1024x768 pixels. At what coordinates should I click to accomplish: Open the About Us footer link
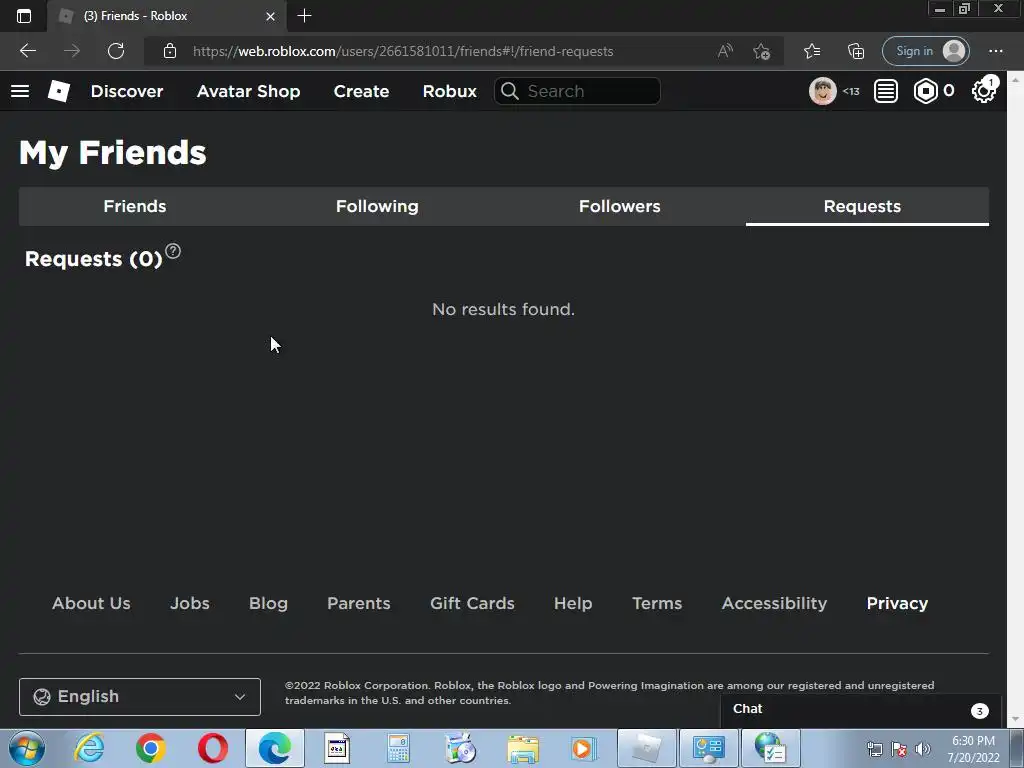(91, 603)
